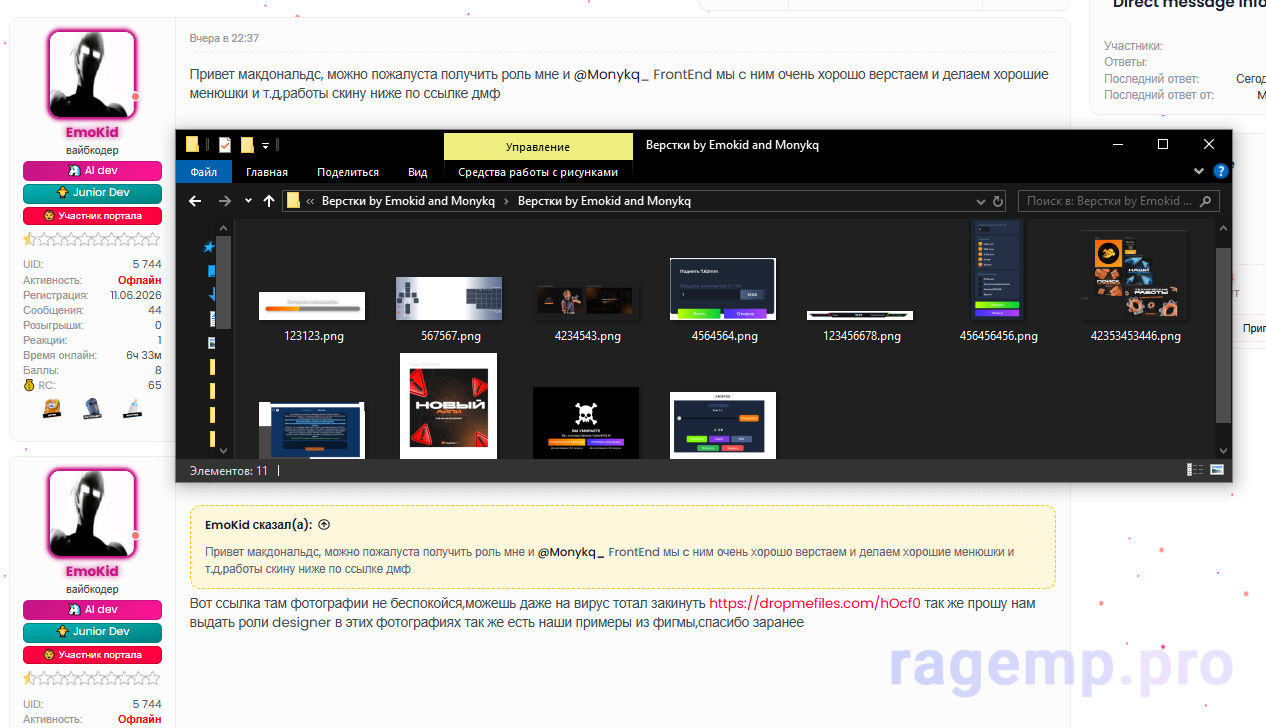1266x728 pixels.
Task: Click the New folder quick access icon
Action: coord(247,145)
